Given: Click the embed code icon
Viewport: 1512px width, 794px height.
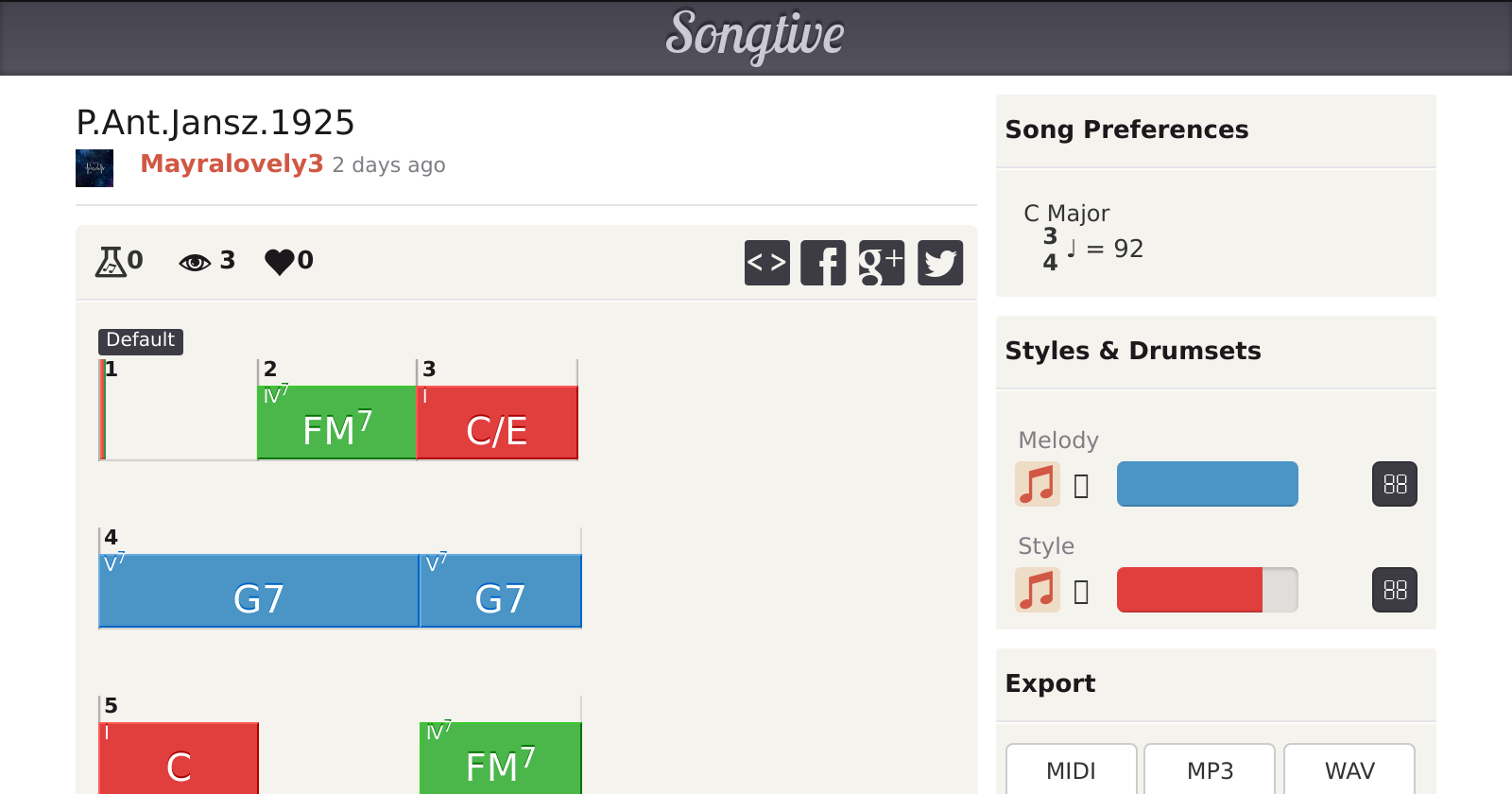Looking at the screenshot, I should (766, 263).
